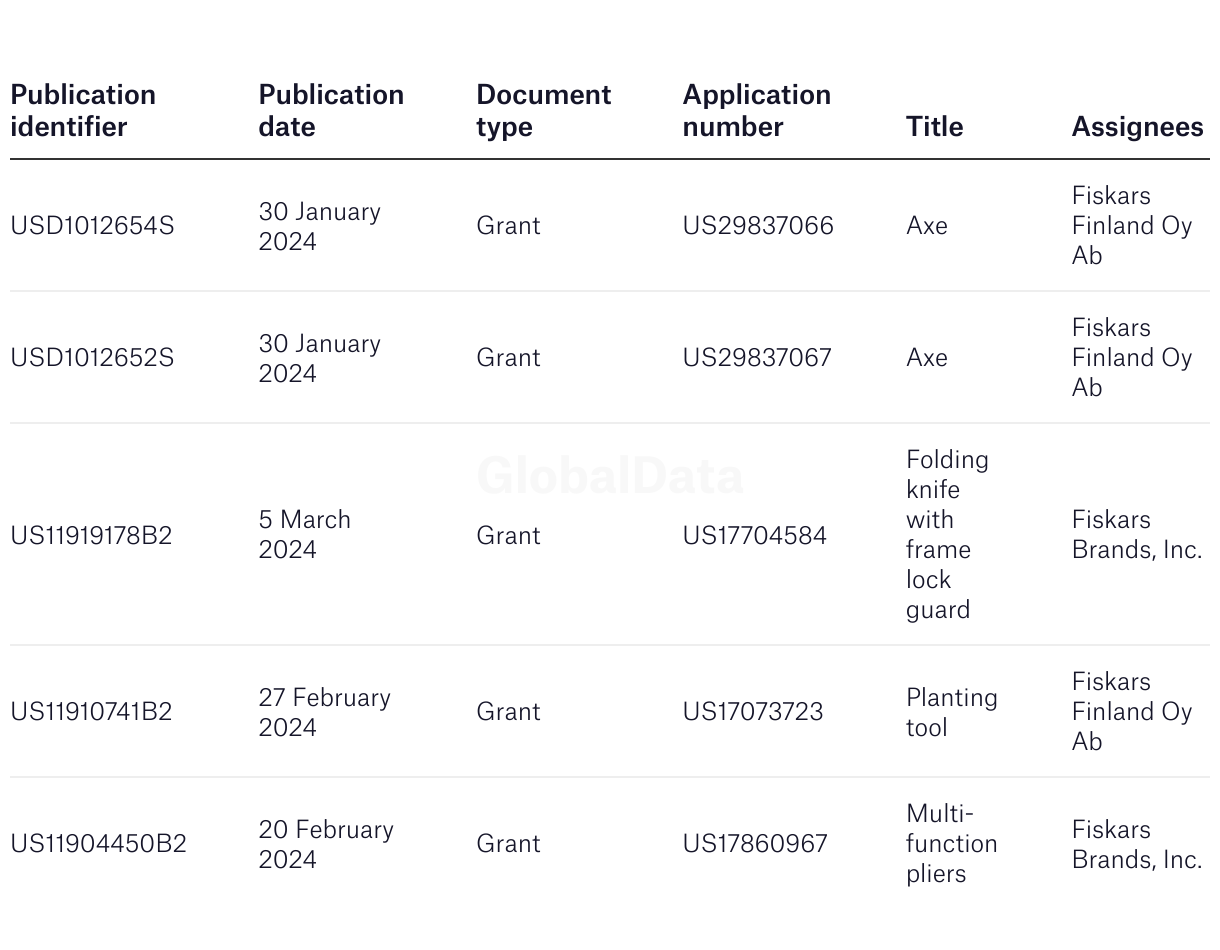Screen dimensions: 1220x950
Task: Click the Title column header
Action: [x=934, y=127]
